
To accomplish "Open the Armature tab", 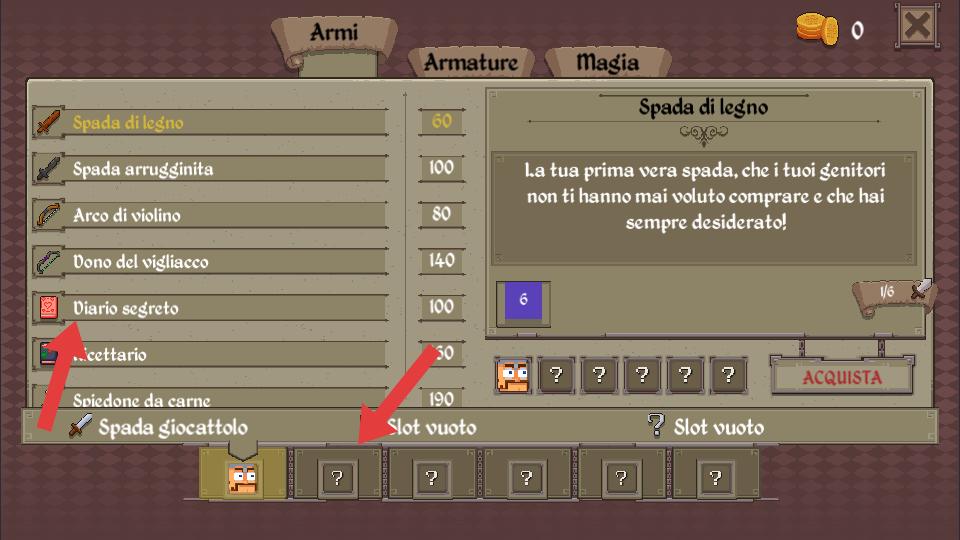I will click(x=471, y=62).
